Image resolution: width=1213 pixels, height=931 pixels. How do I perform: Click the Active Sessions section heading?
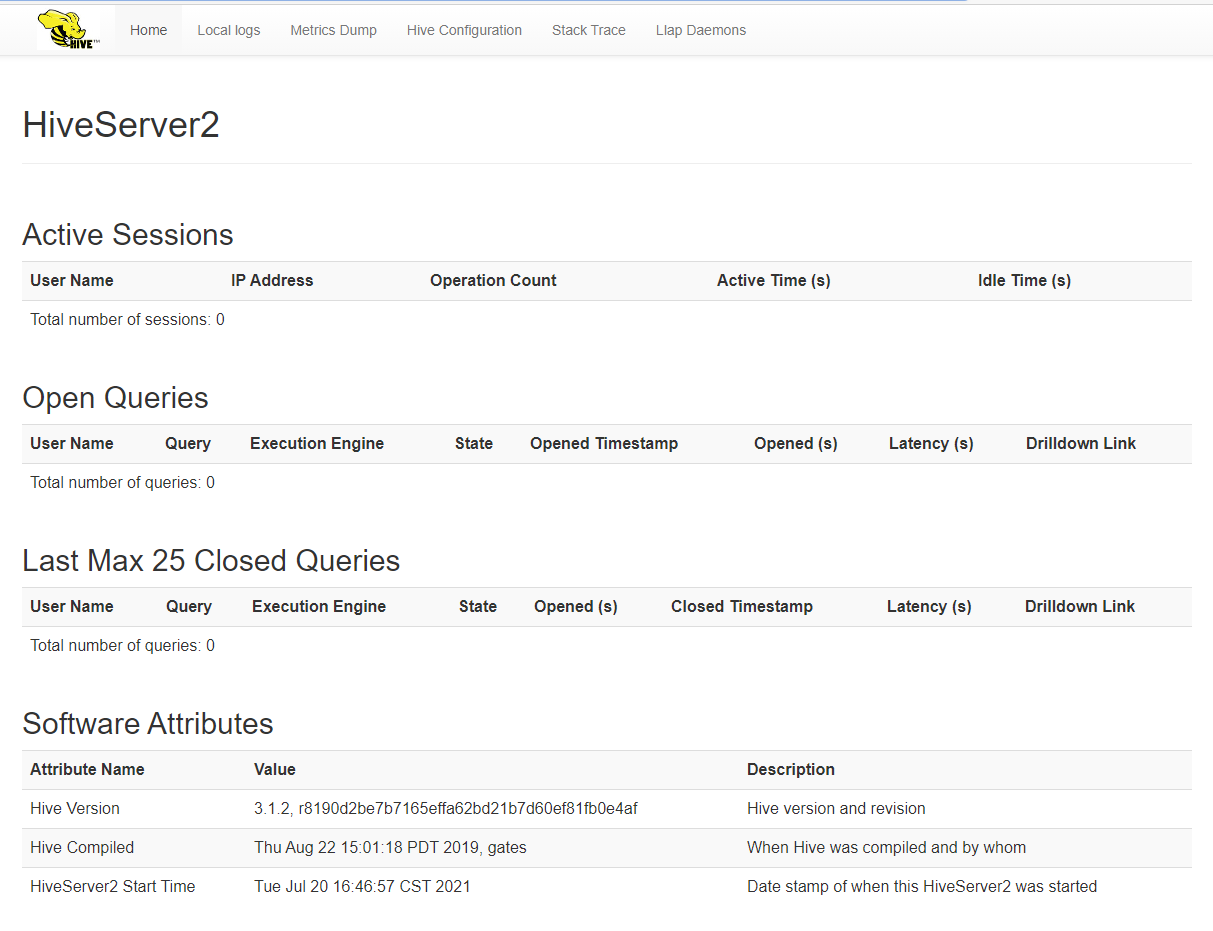128,234
